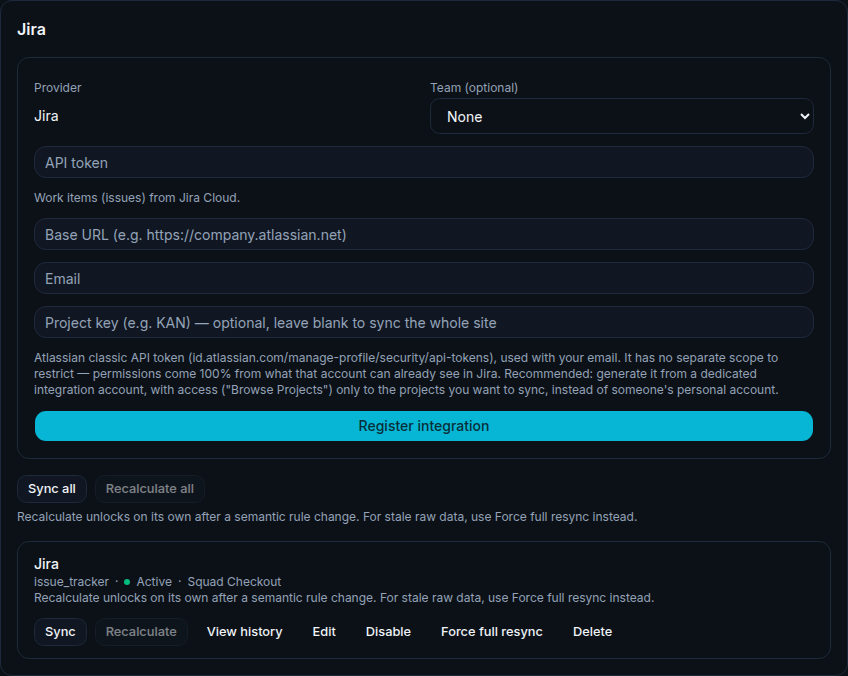Open the Team (optional) dropdown
Viewport: 848px width, 676px height.
pos(621,116)
